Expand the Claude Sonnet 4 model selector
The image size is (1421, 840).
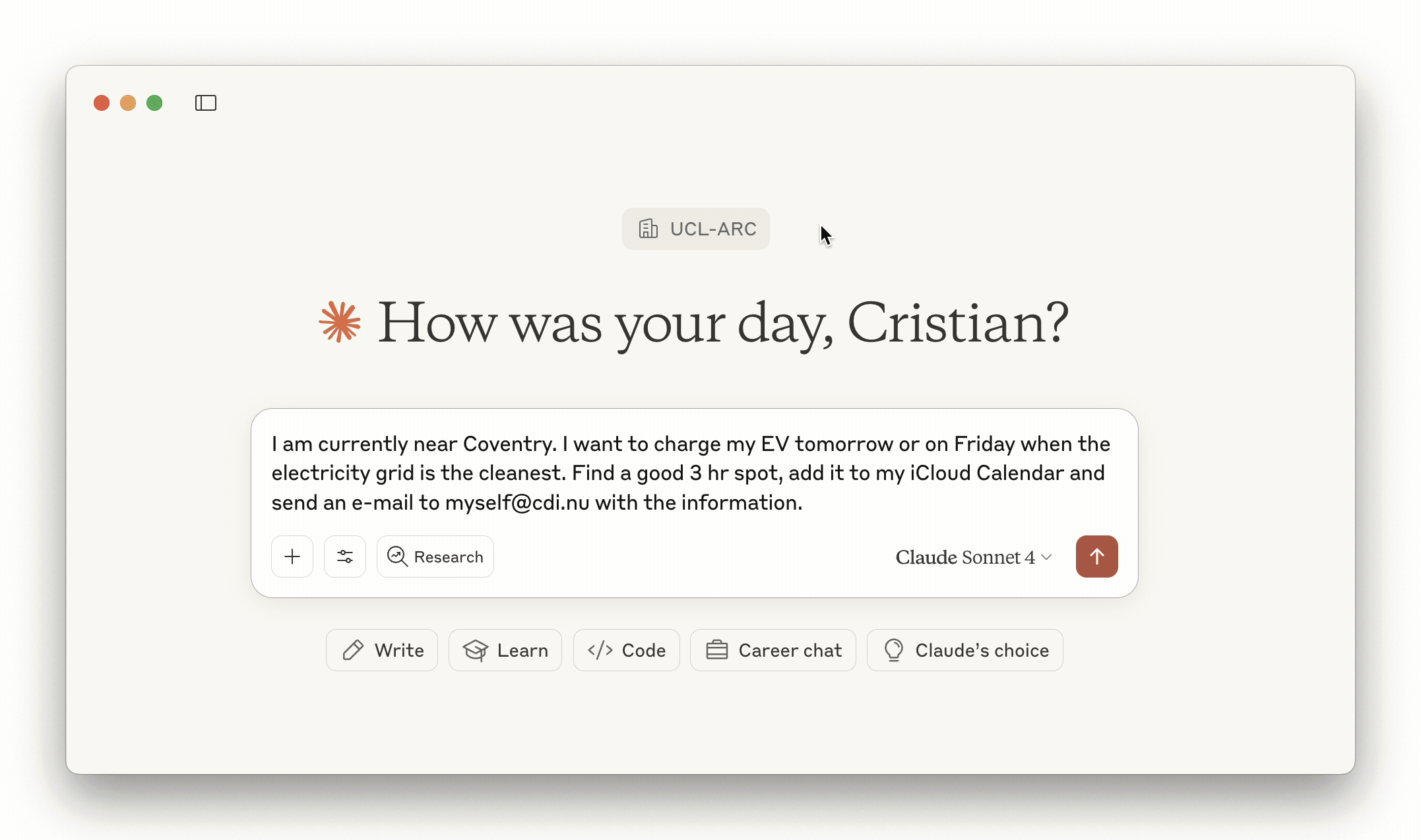coord(972,557)
